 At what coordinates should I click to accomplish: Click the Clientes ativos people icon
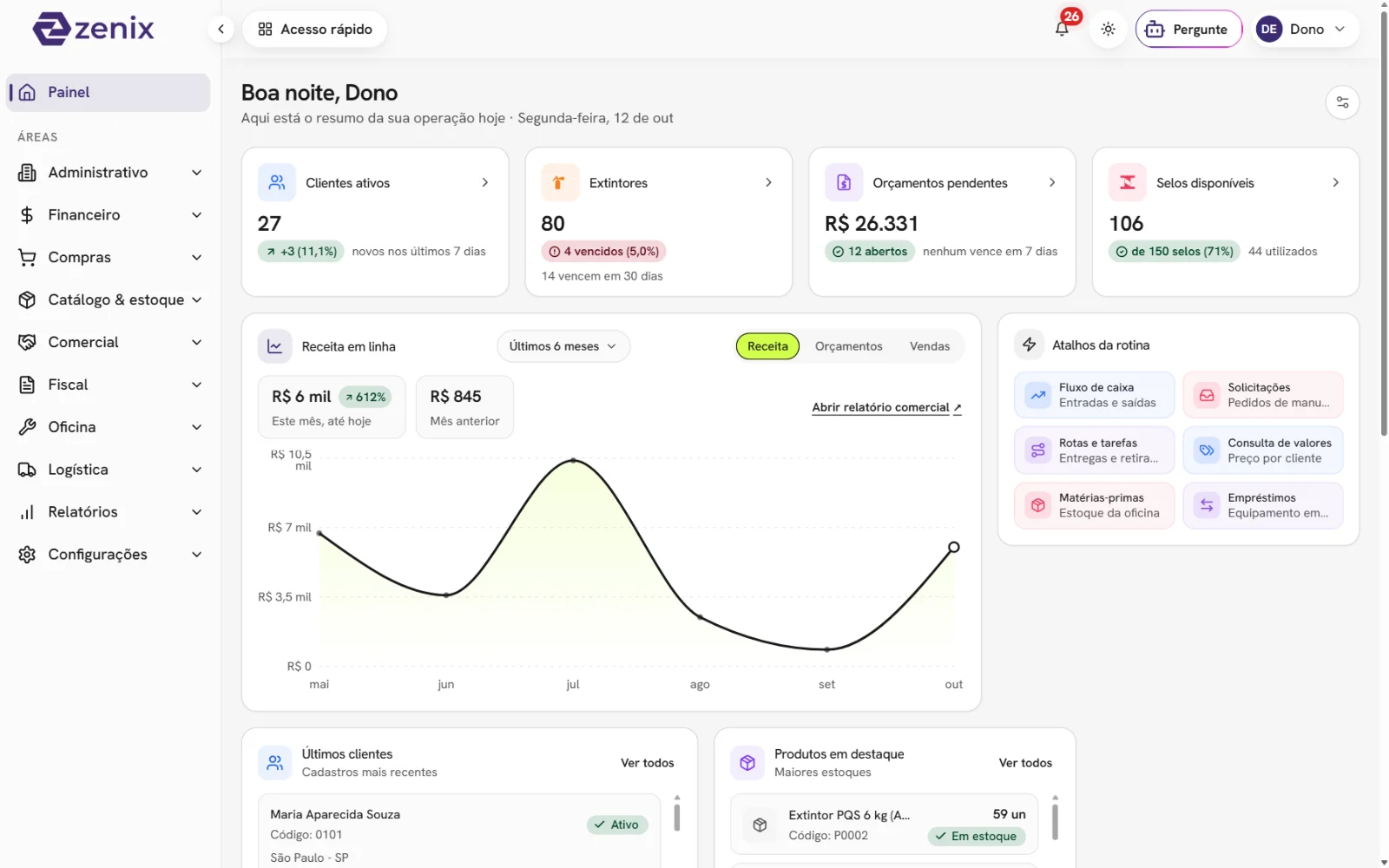click(x=277, y=182)
